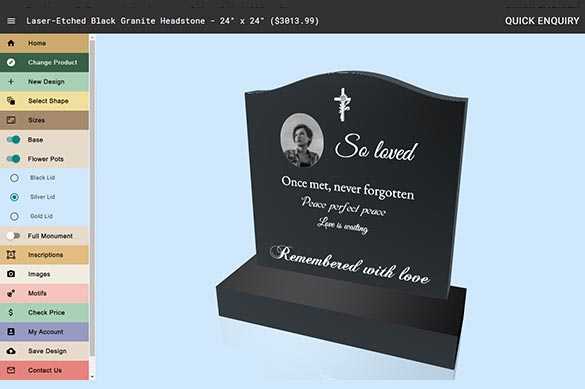
Task: Click the Change Product compass icon
Action: [x=11, y=62]
